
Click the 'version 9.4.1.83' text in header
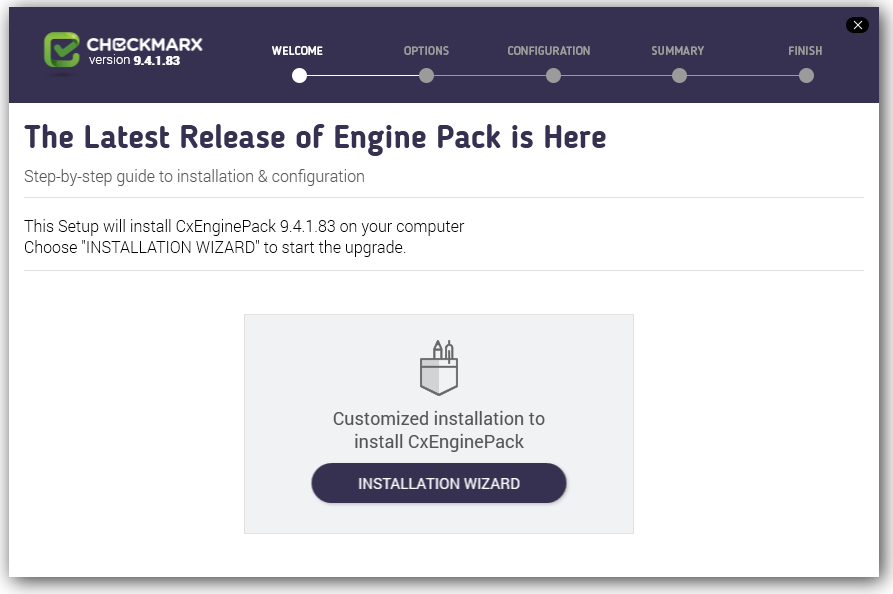(134, 60)
